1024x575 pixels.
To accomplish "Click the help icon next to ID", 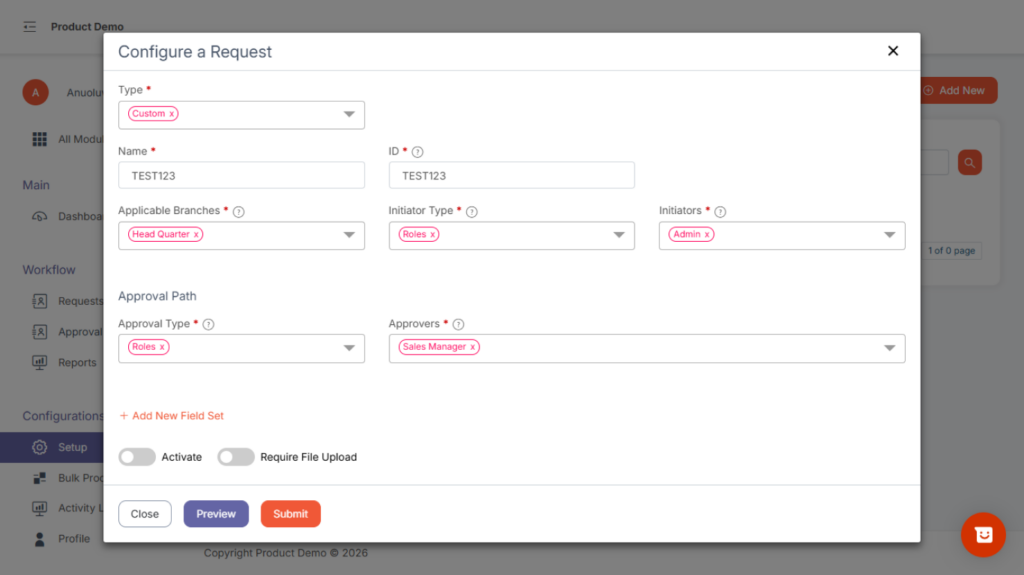I will [x=418, y=152].
